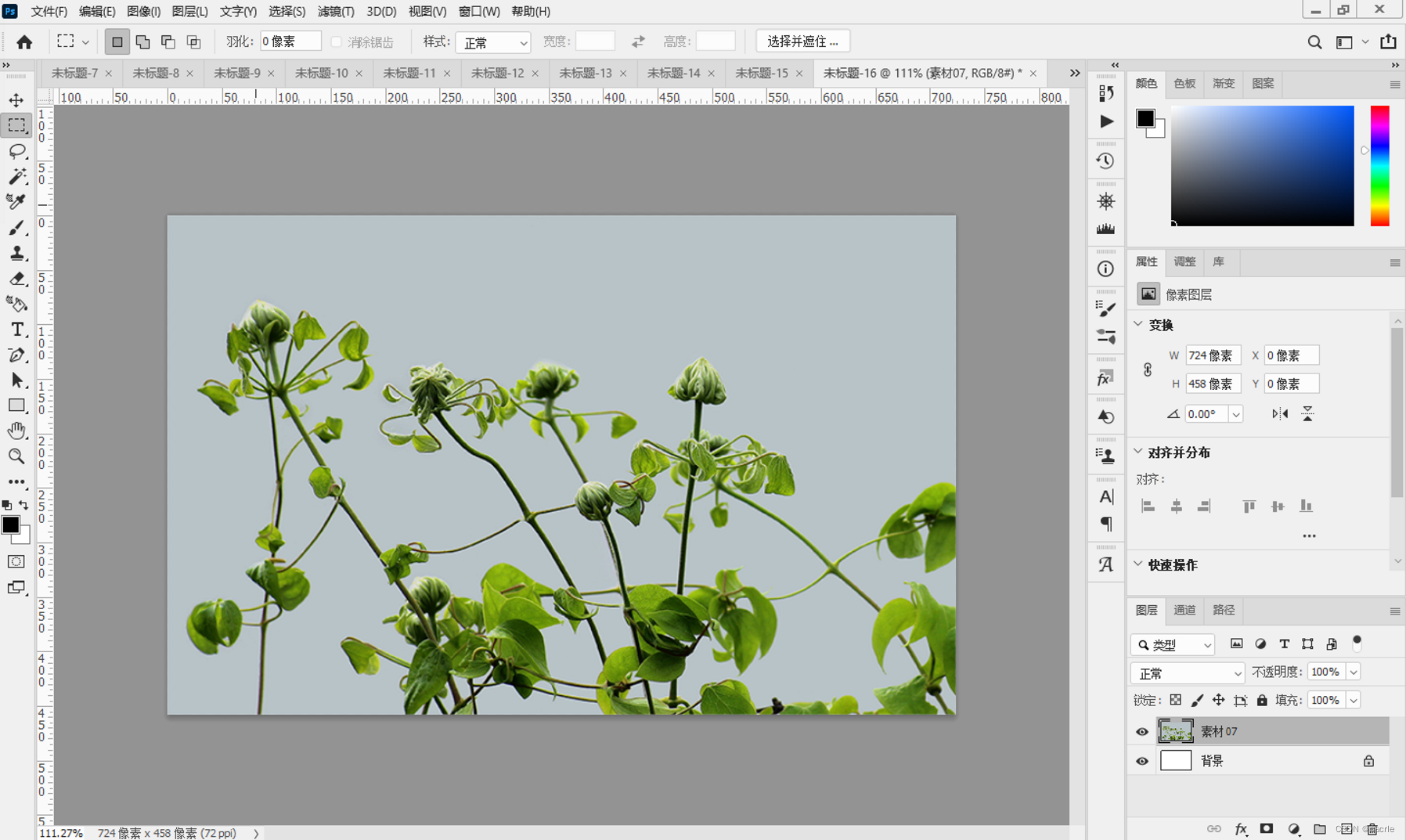Viewport: 1406px width, 840px height.
Task: Select the Brush tool
Action: click(x=16, y=228)
